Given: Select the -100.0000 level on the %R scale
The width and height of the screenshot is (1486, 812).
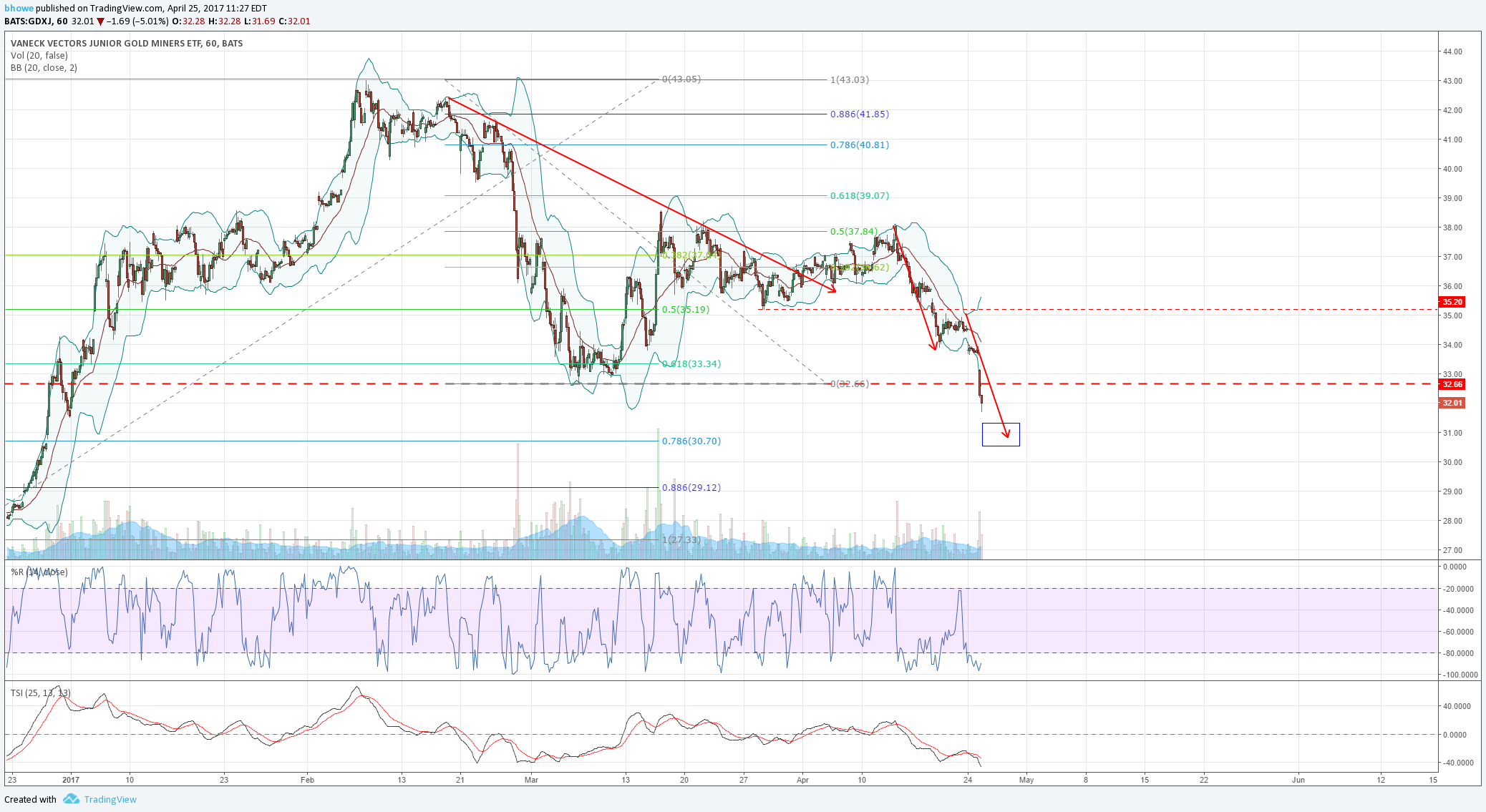Looking at the screenshot, I should coord(1459,675).
